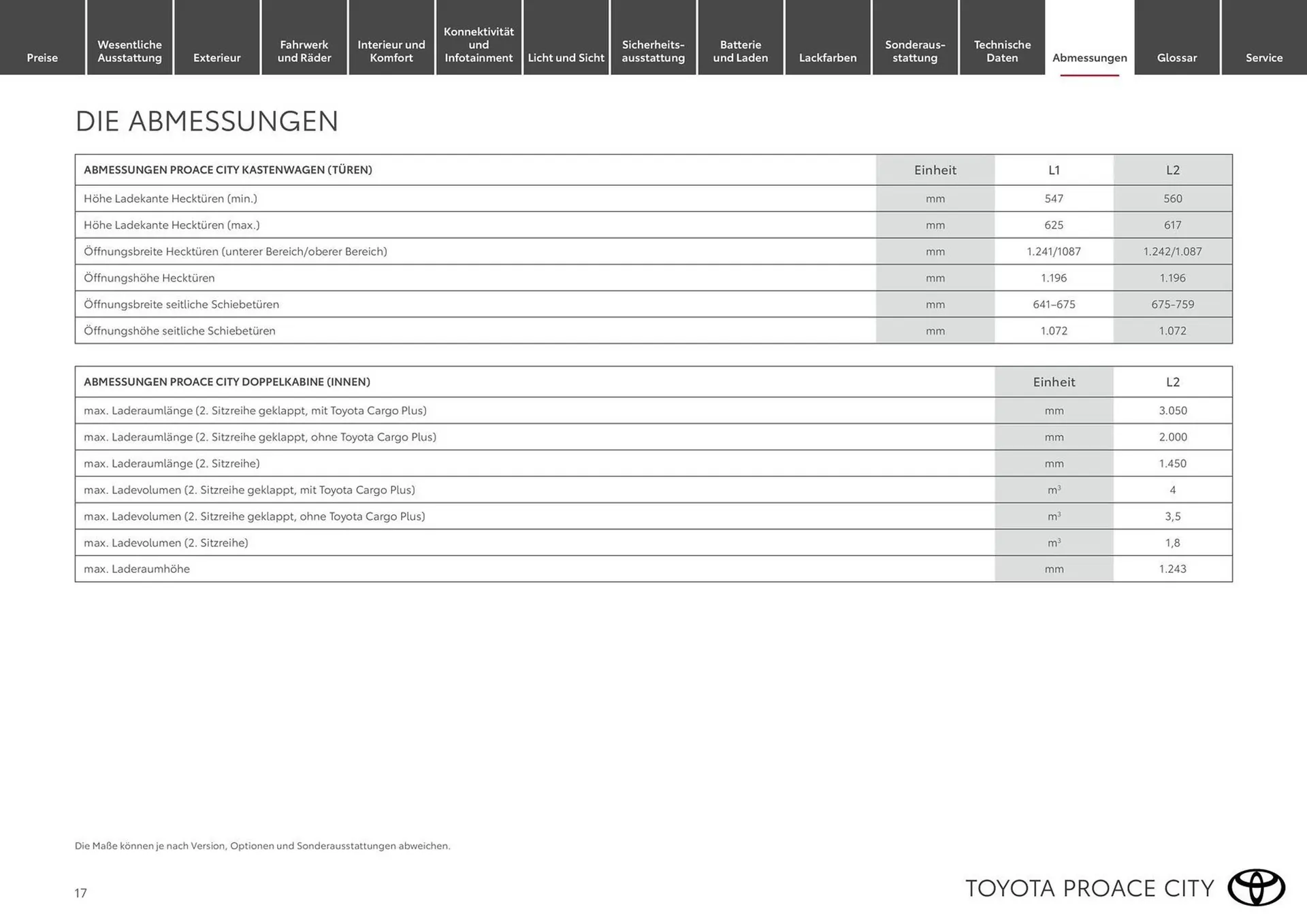This screenshot has width=1307, height=924.
Task: Switch to Wesentliche Ausstattung section
Action: tap(129, 51)
